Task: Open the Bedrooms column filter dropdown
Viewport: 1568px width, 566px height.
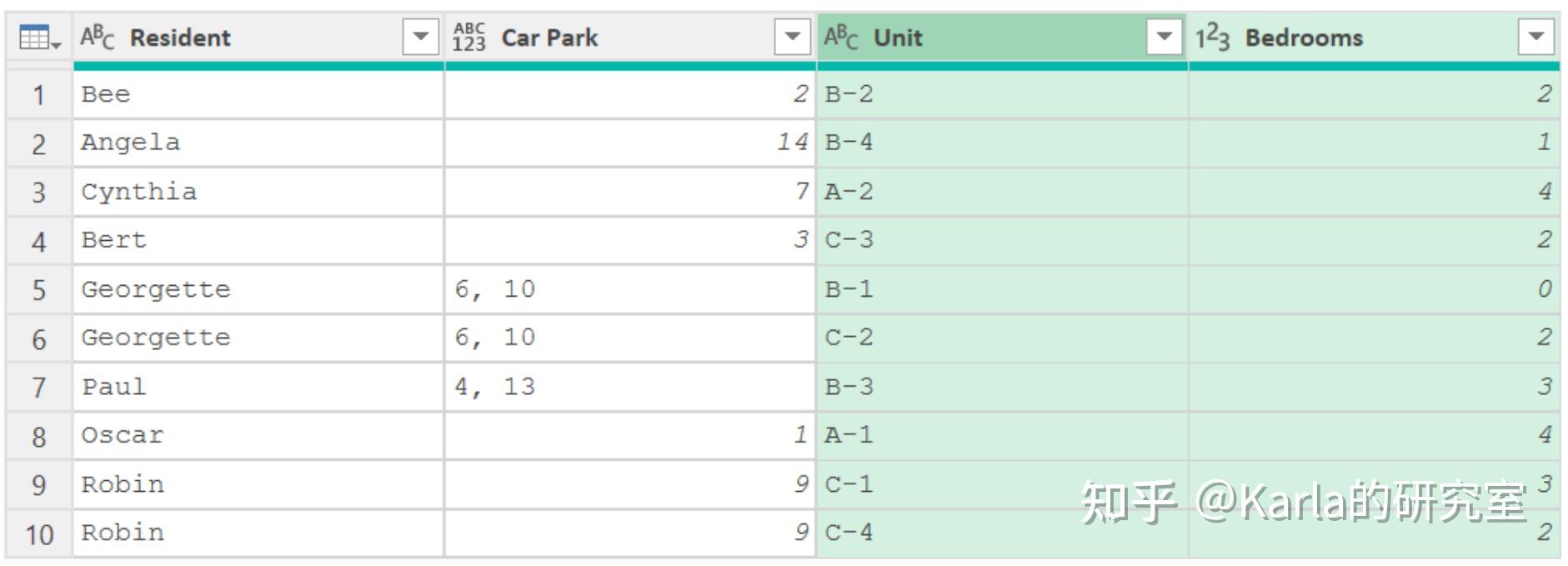Action: 1536,37
